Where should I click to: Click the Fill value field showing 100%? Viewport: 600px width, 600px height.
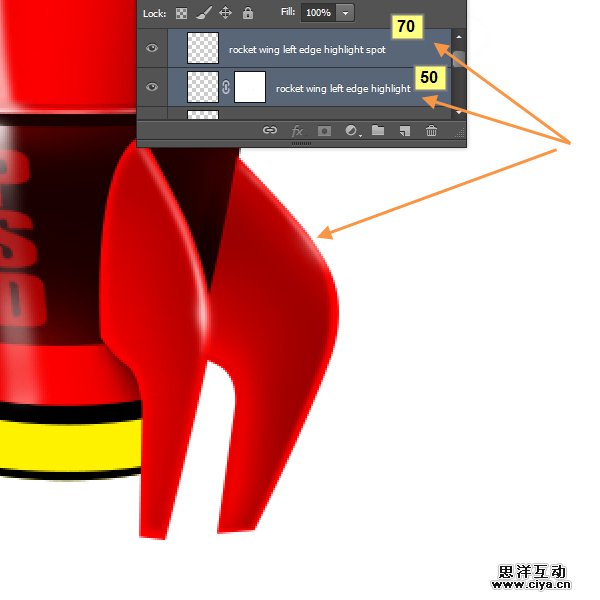pyautogui.click(x=318, y=13)
